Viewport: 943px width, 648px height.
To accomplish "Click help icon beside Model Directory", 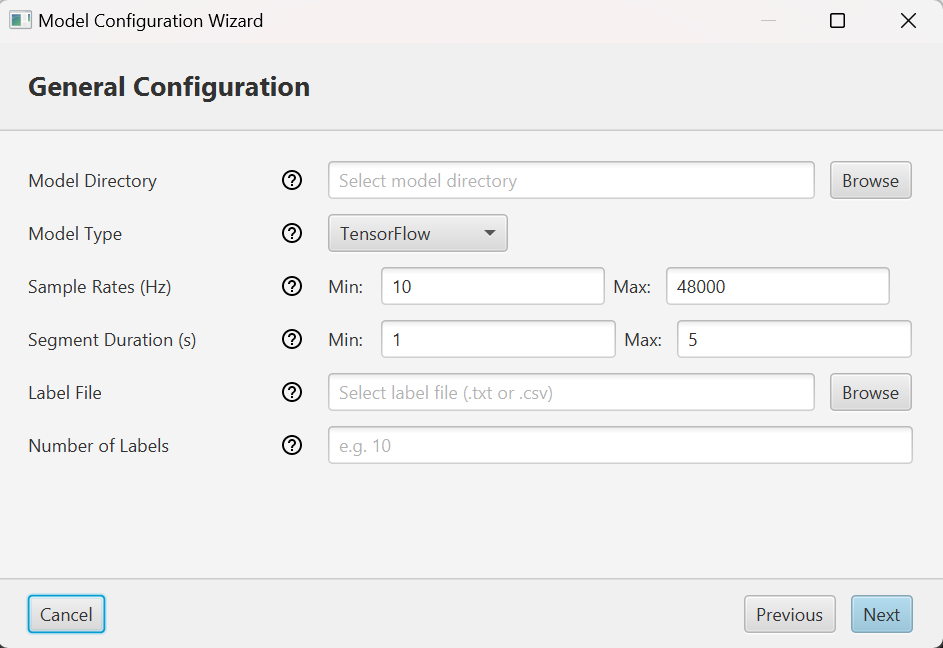I will (x=292, y=181).
